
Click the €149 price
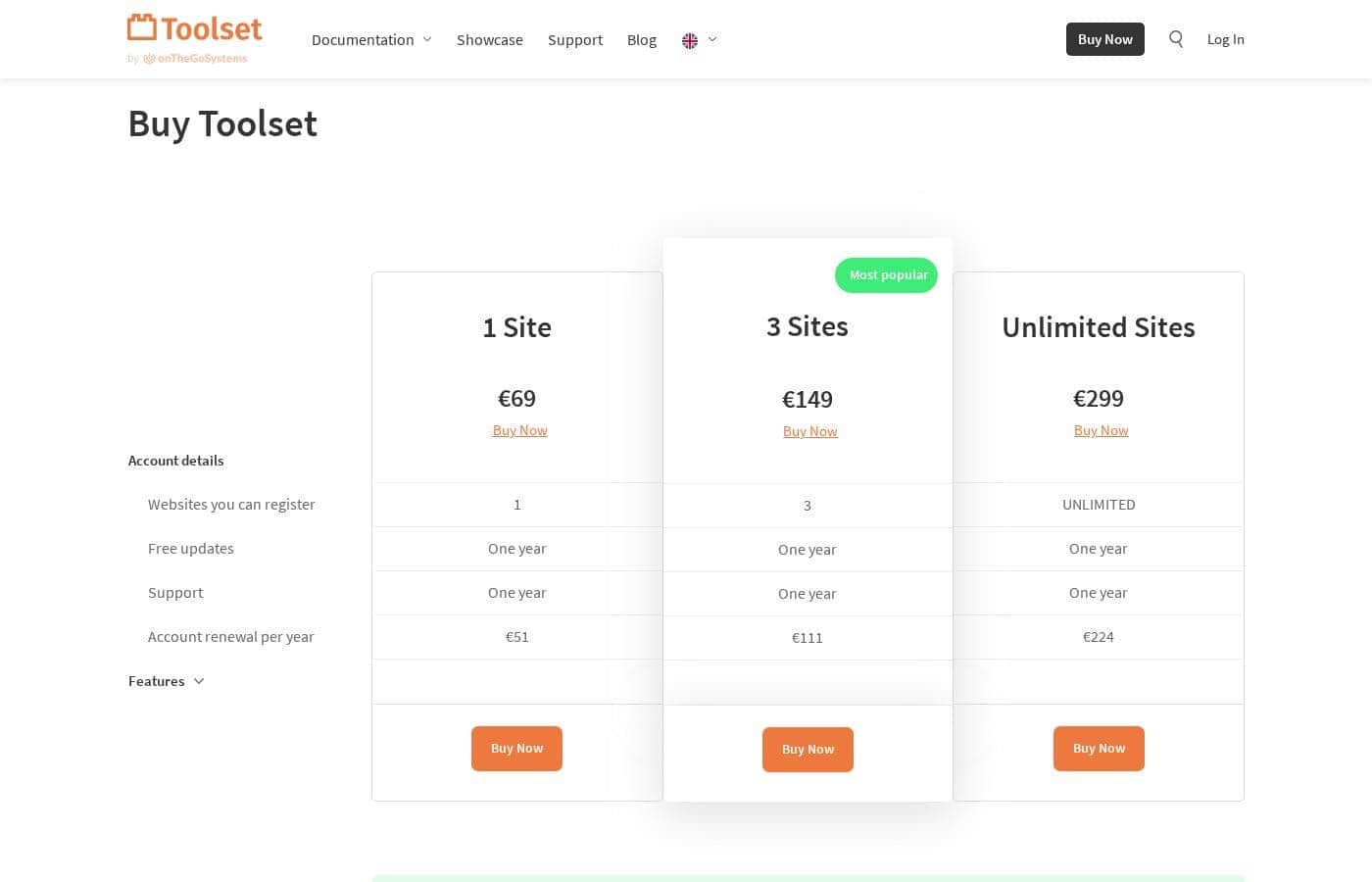pyautogui.click(x=808, y=400)
